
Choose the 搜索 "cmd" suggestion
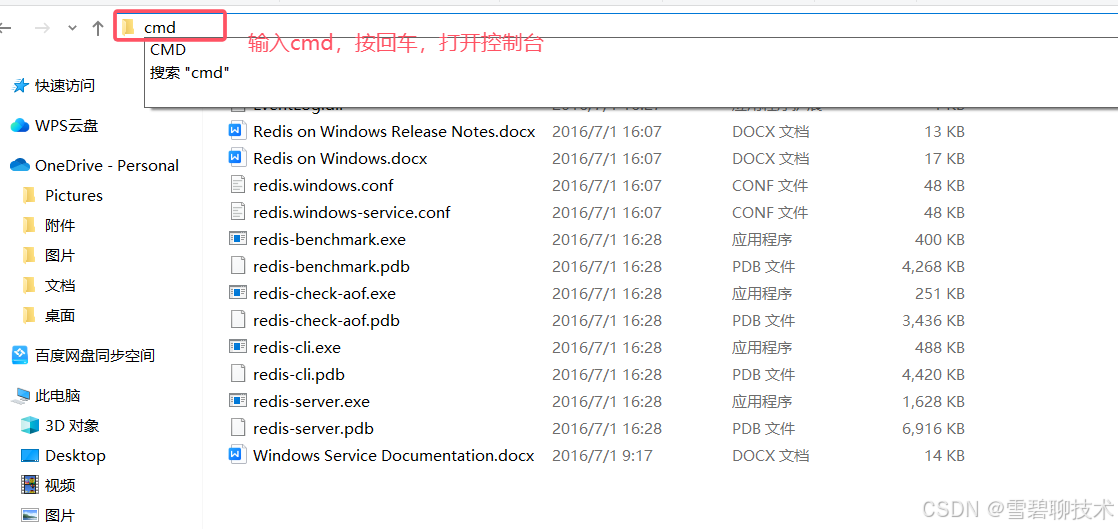[190, 73]
